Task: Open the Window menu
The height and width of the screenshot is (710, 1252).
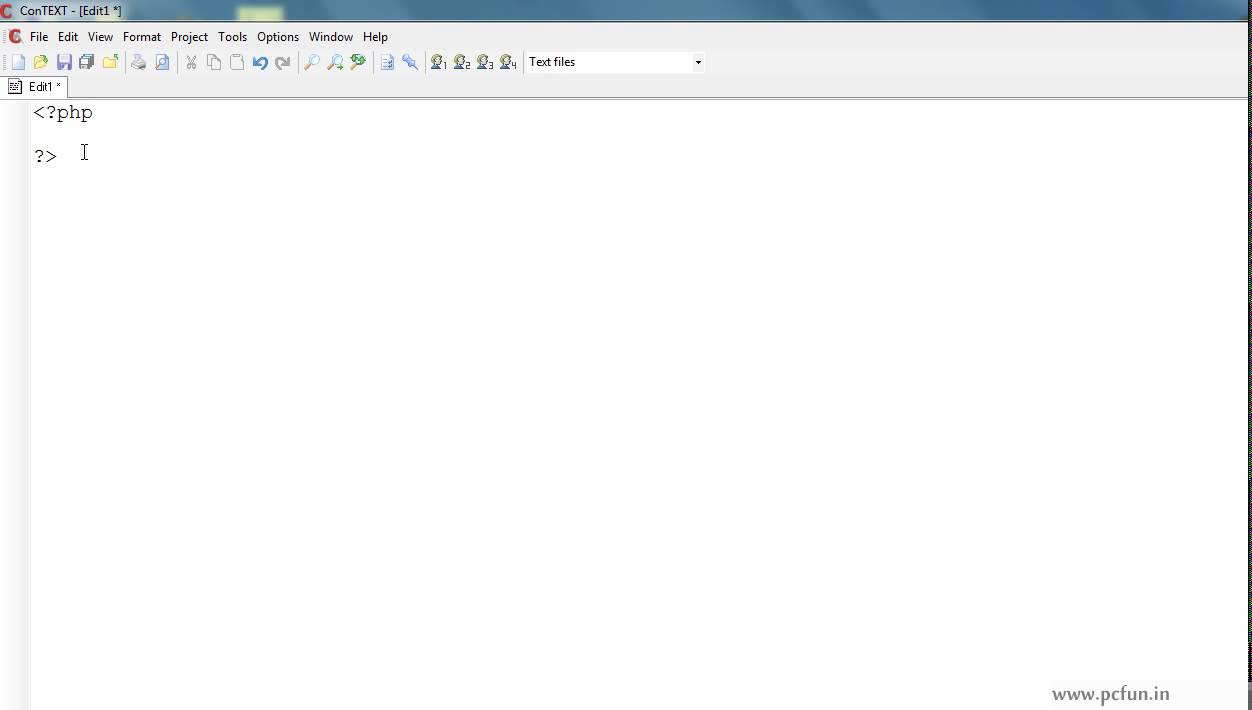Action: [331, 37]
